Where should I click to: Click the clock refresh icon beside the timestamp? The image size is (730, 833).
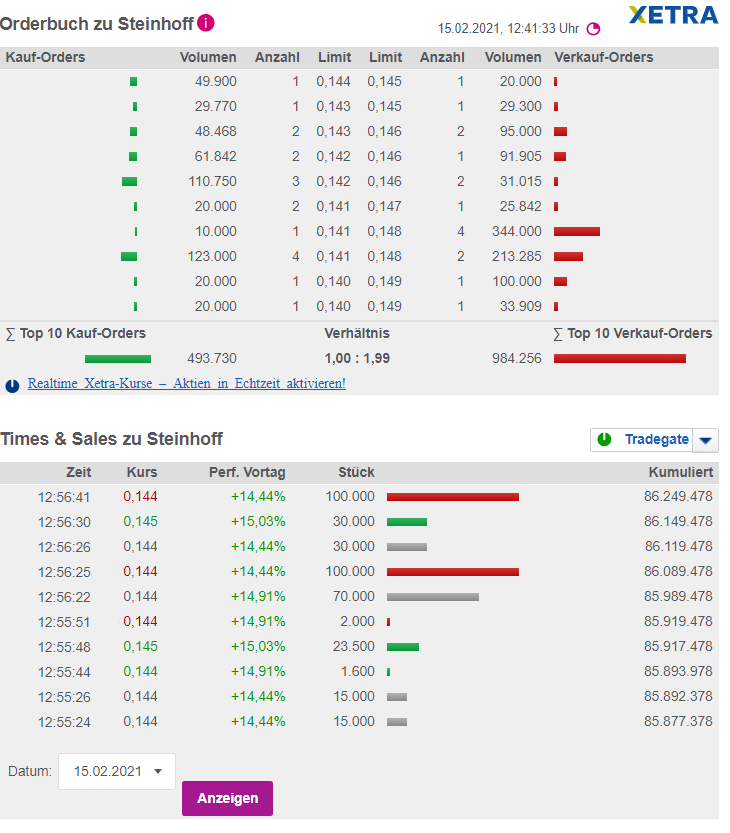[x=593, y=30]
